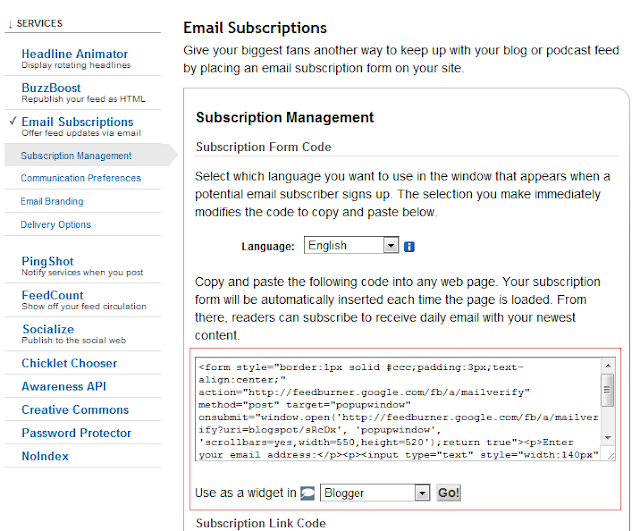This screenshot has height=531, width=640.
Task: Click the code box scroll-up arrow
Action: pyautogui.click(x=607, y=367)
